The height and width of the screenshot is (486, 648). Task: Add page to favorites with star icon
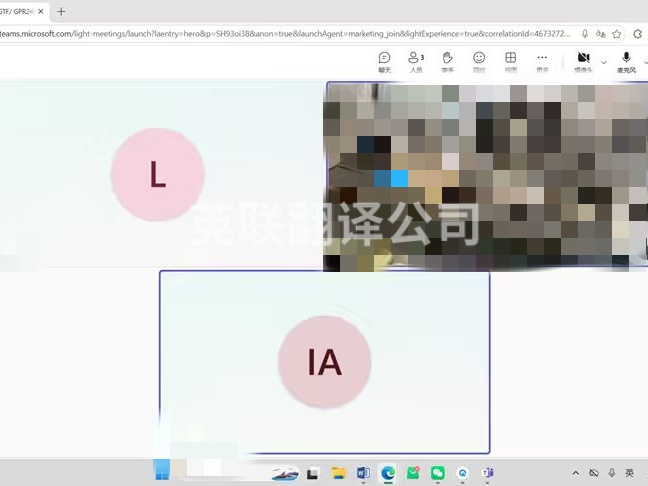tap(617, 34)
